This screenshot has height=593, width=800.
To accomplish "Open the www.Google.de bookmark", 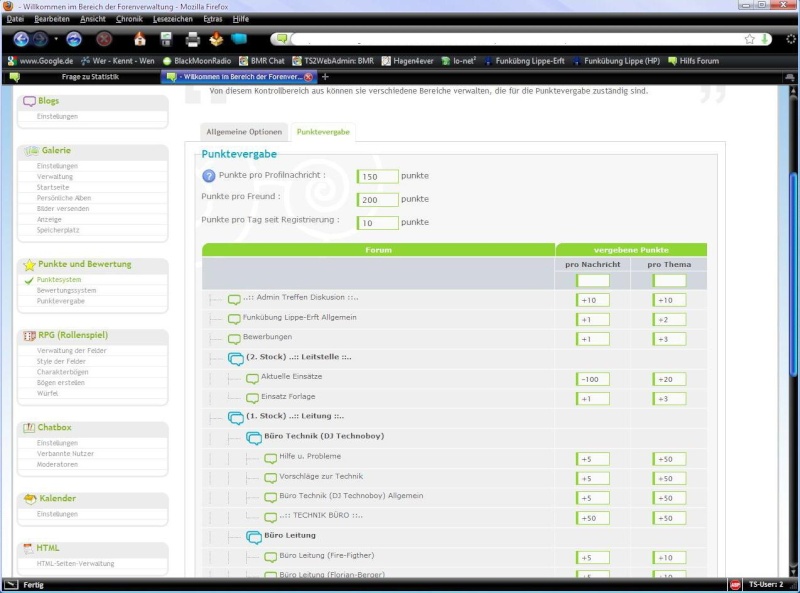I will coord(41,61).
